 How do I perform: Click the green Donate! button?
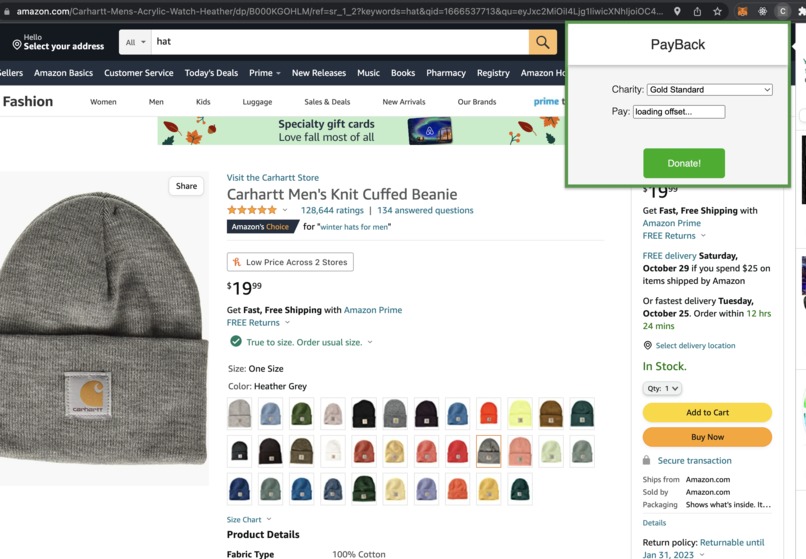pyautogui.click(x=684, y=163)
